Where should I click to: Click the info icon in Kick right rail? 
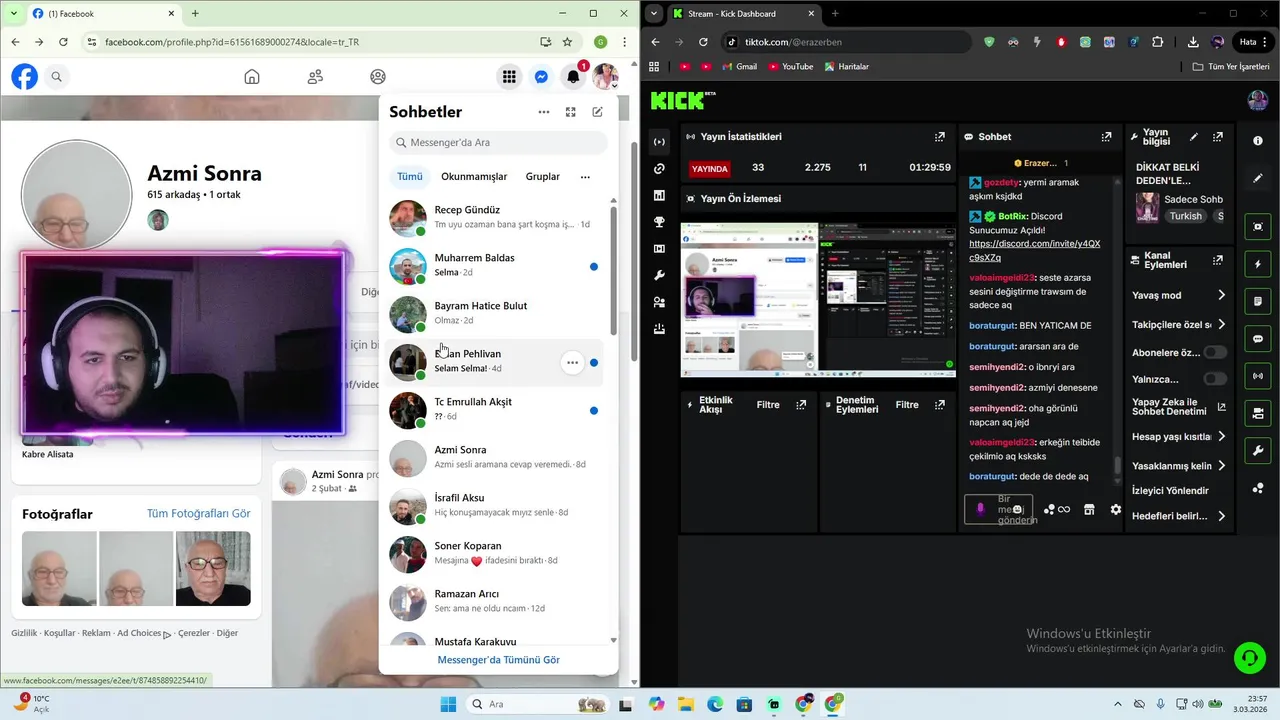1258,141
